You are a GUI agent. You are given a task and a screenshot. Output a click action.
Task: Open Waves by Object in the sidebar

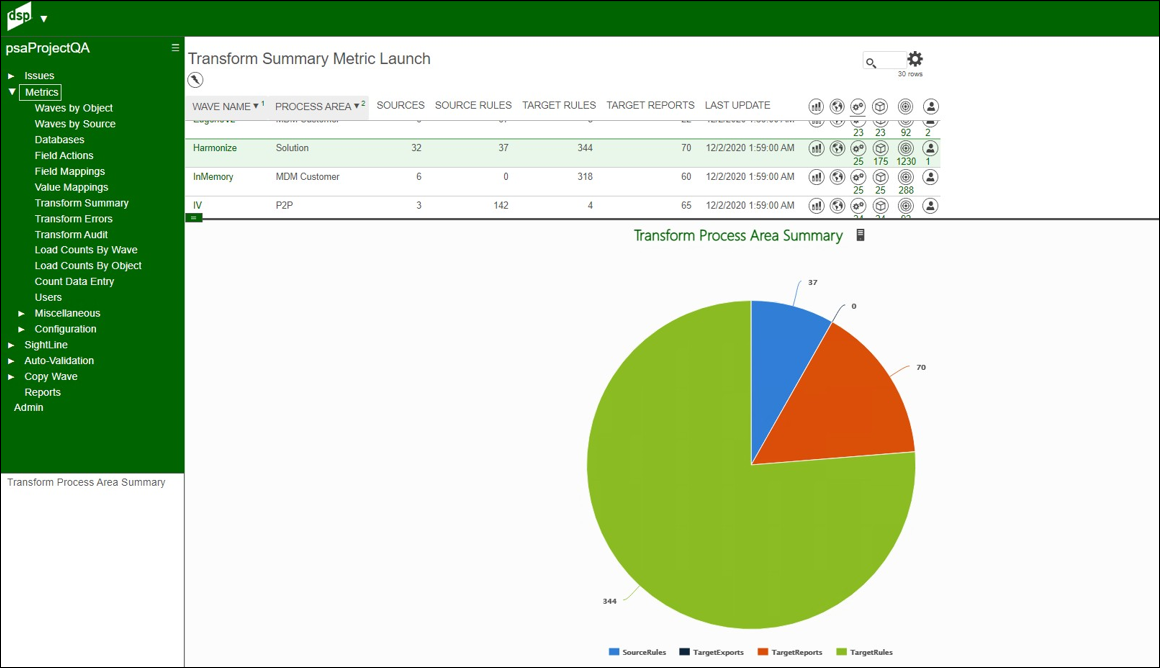coord(73,108)
